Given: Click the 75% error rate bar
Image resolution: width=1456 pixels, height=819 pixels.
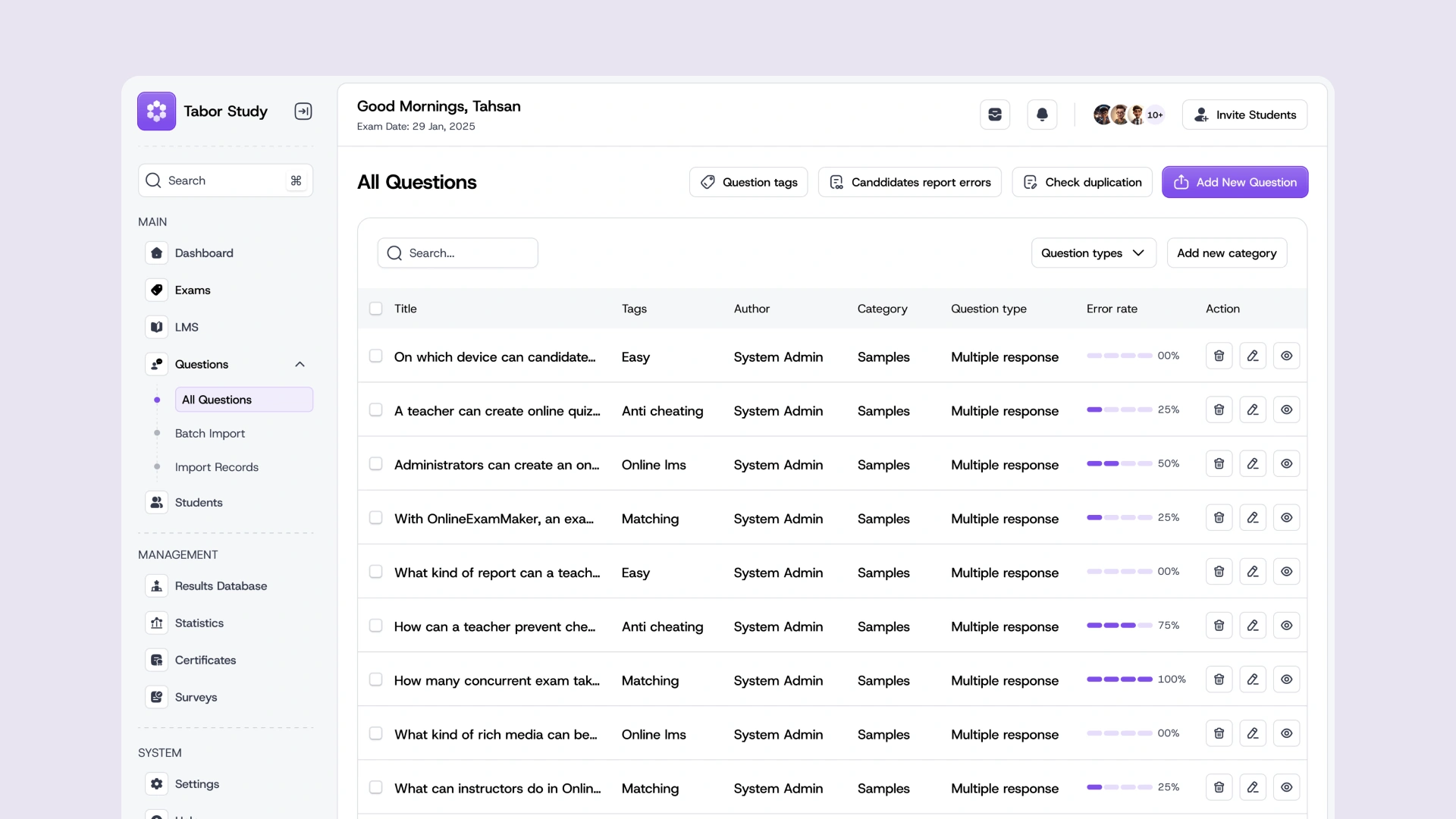Looking at the screenshot, I should click(x=1119, y=626).
